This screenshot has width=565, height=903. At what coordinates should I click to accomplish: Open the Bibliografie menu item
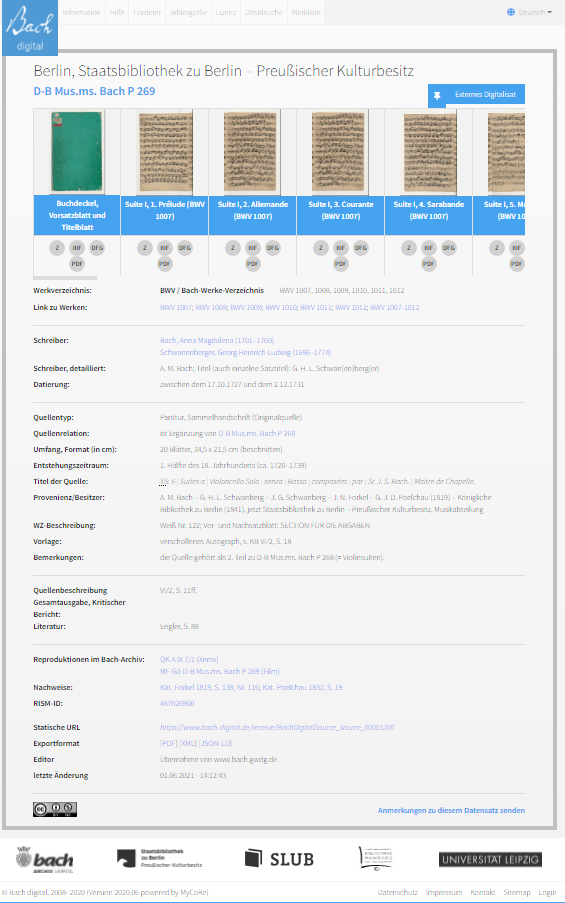pos(188,12)
